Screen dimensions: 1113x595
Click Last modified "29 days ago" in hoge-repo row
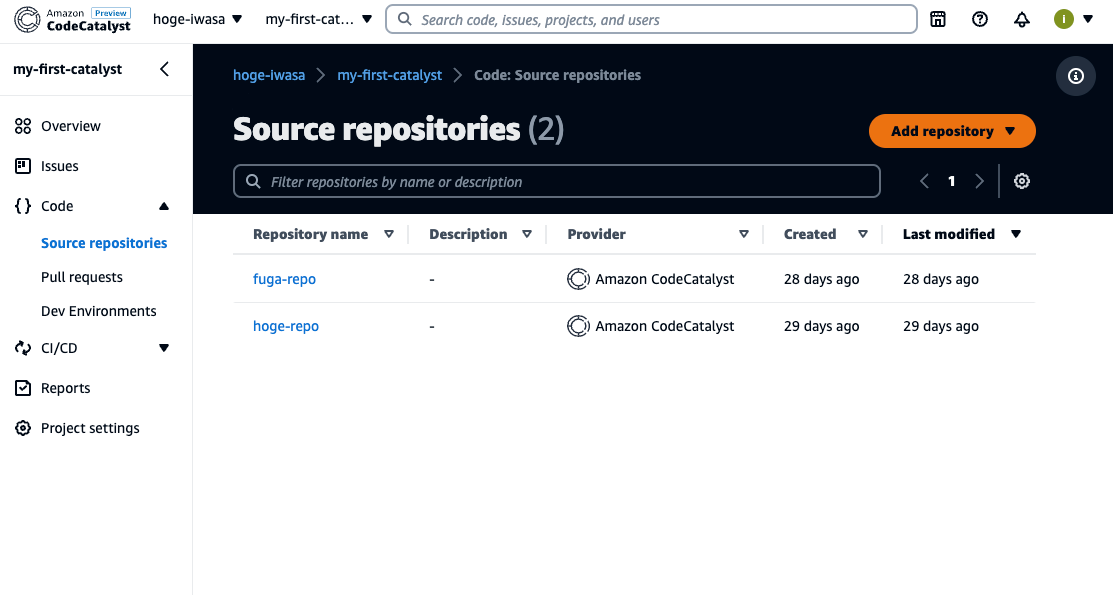coord(941,326)
